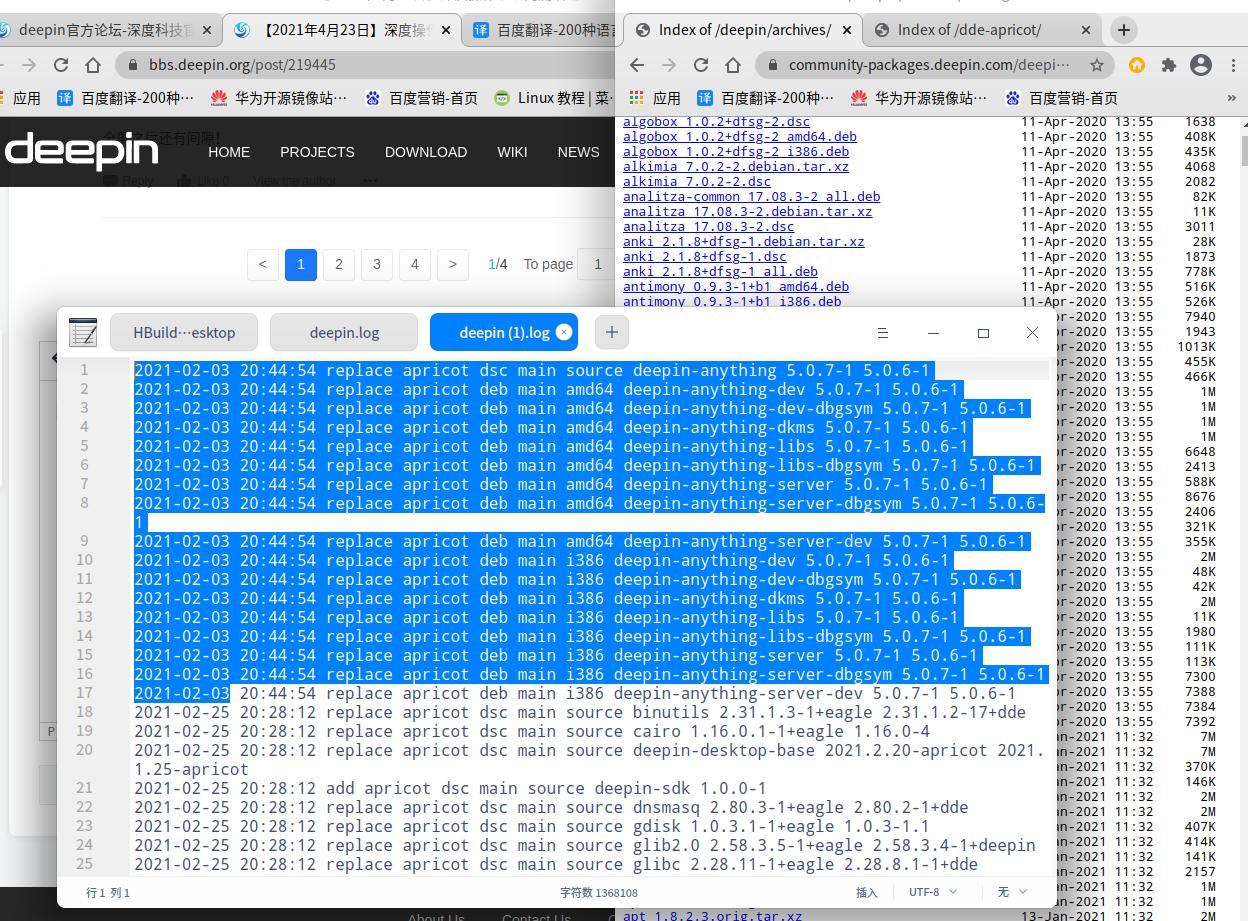
Task: Open 百度营销-首页 bookmark in right browser
Action: (1062, 98)
